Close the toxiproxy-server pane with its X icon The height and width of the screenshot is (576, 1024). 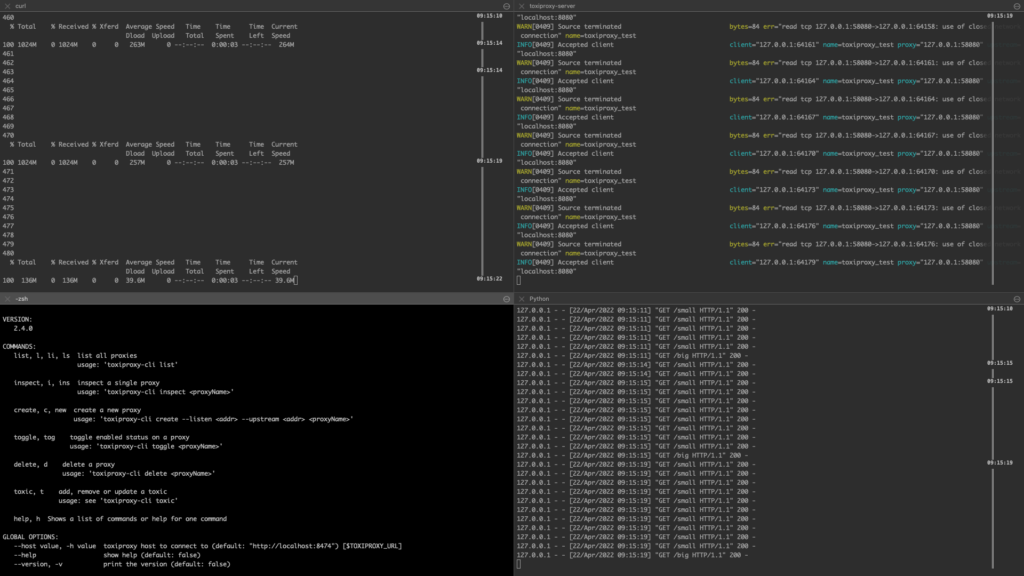(x=521, y=6)
